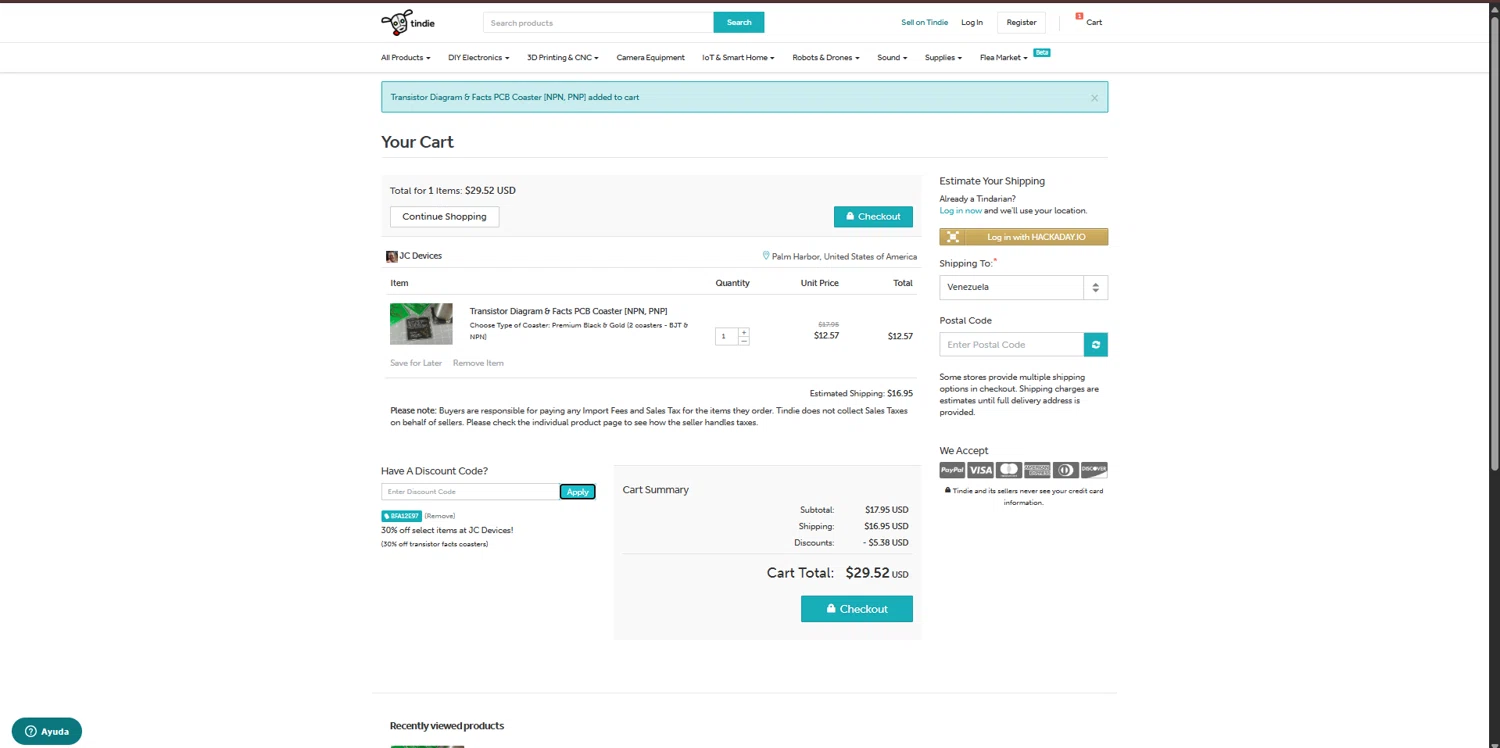
Task: Log in with HACKADAY.IO button
Action: (1023, 237)
